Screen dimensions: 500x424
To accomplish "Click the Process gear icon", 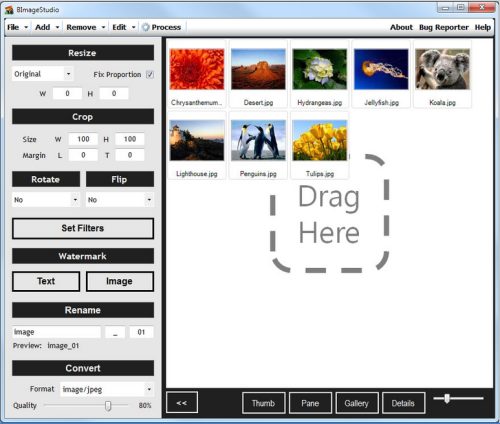I will tap(146, 27).
